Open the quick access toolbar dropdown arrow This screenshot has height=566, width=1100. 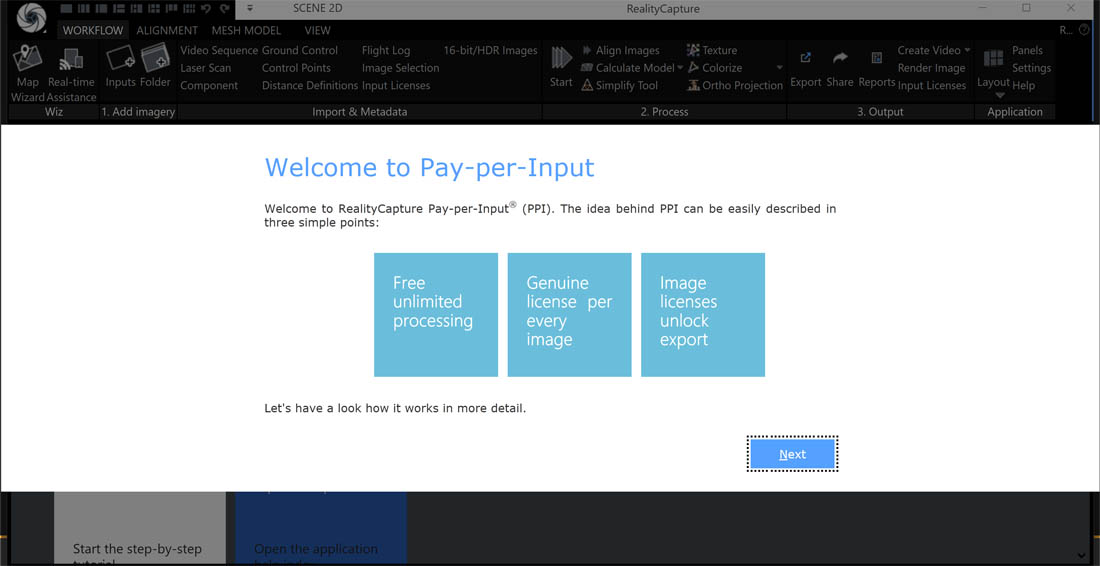[x=250, y=8]
